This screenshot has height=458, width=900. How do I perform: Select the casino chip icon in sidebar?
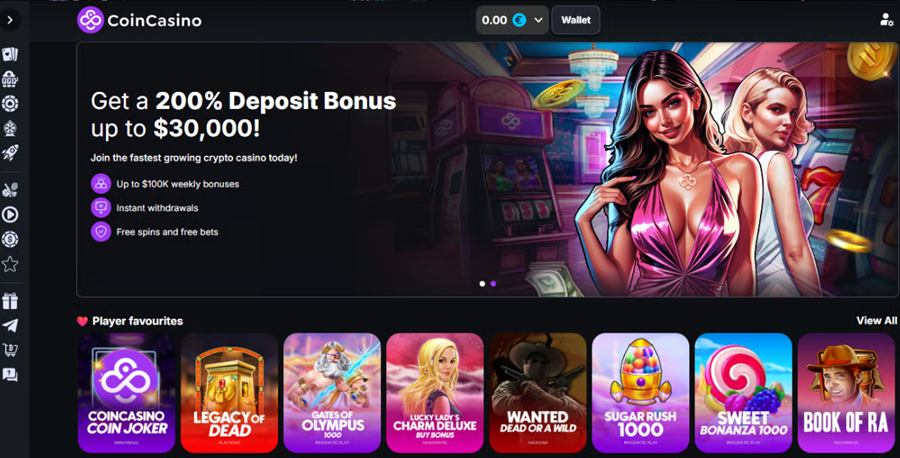(x=10, y=103)
